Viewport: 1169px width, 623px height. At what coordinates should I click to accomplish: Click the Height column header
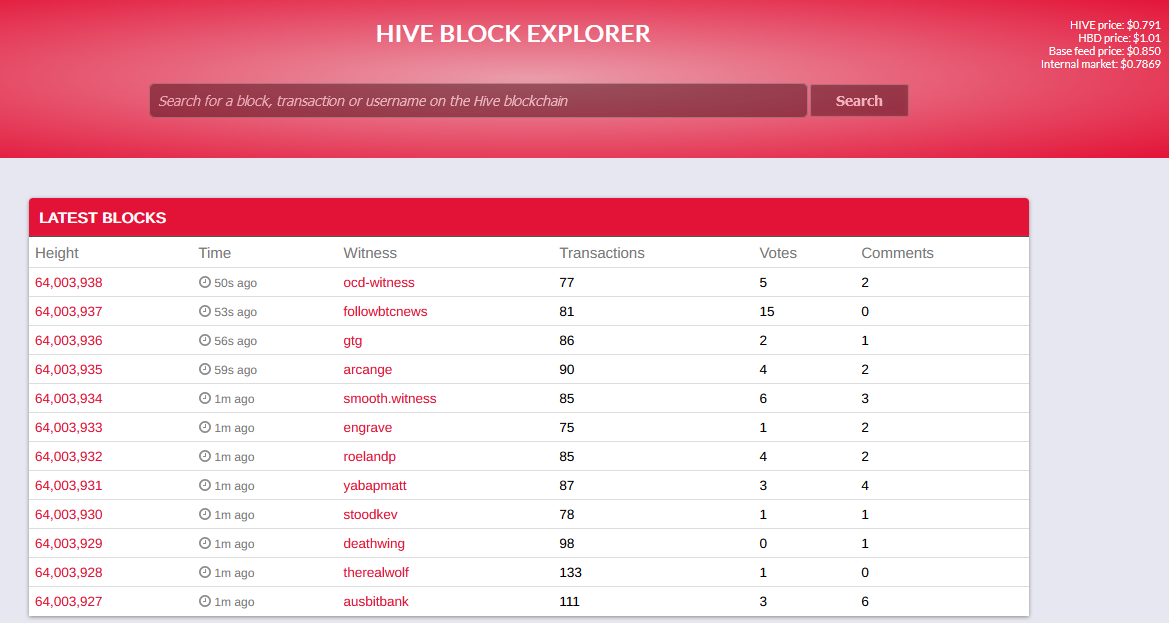pos(57,253)
